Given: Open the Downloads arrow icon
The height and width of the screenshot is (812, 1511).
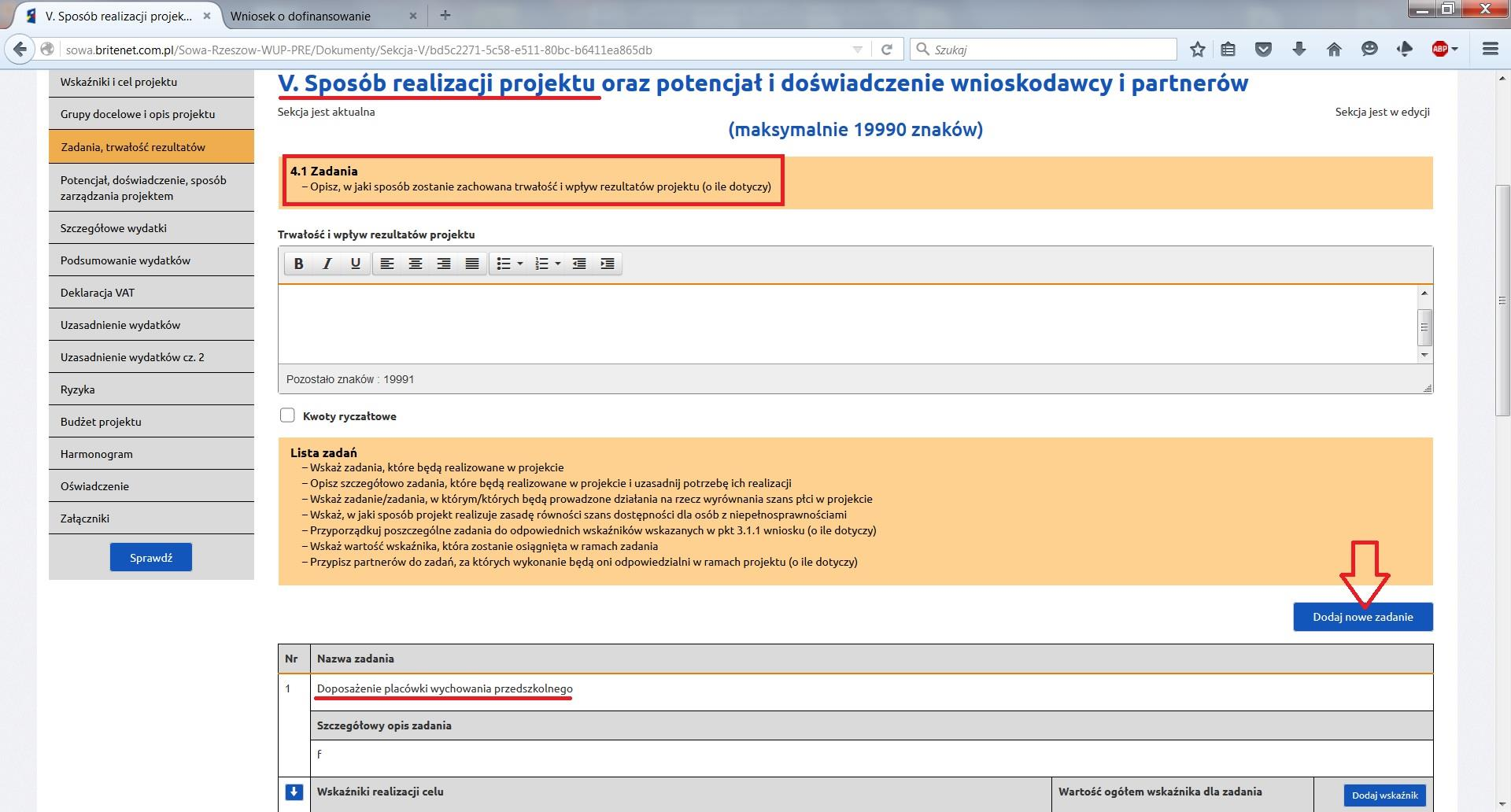Looking at the screenshot, I should (1299, 50).
